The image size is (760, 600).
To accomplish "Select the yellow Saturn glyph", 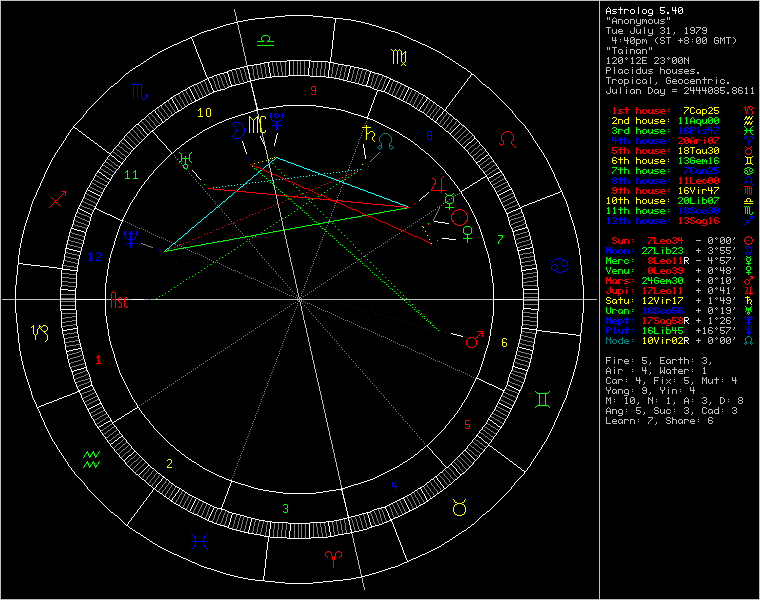I will [370, 130].
